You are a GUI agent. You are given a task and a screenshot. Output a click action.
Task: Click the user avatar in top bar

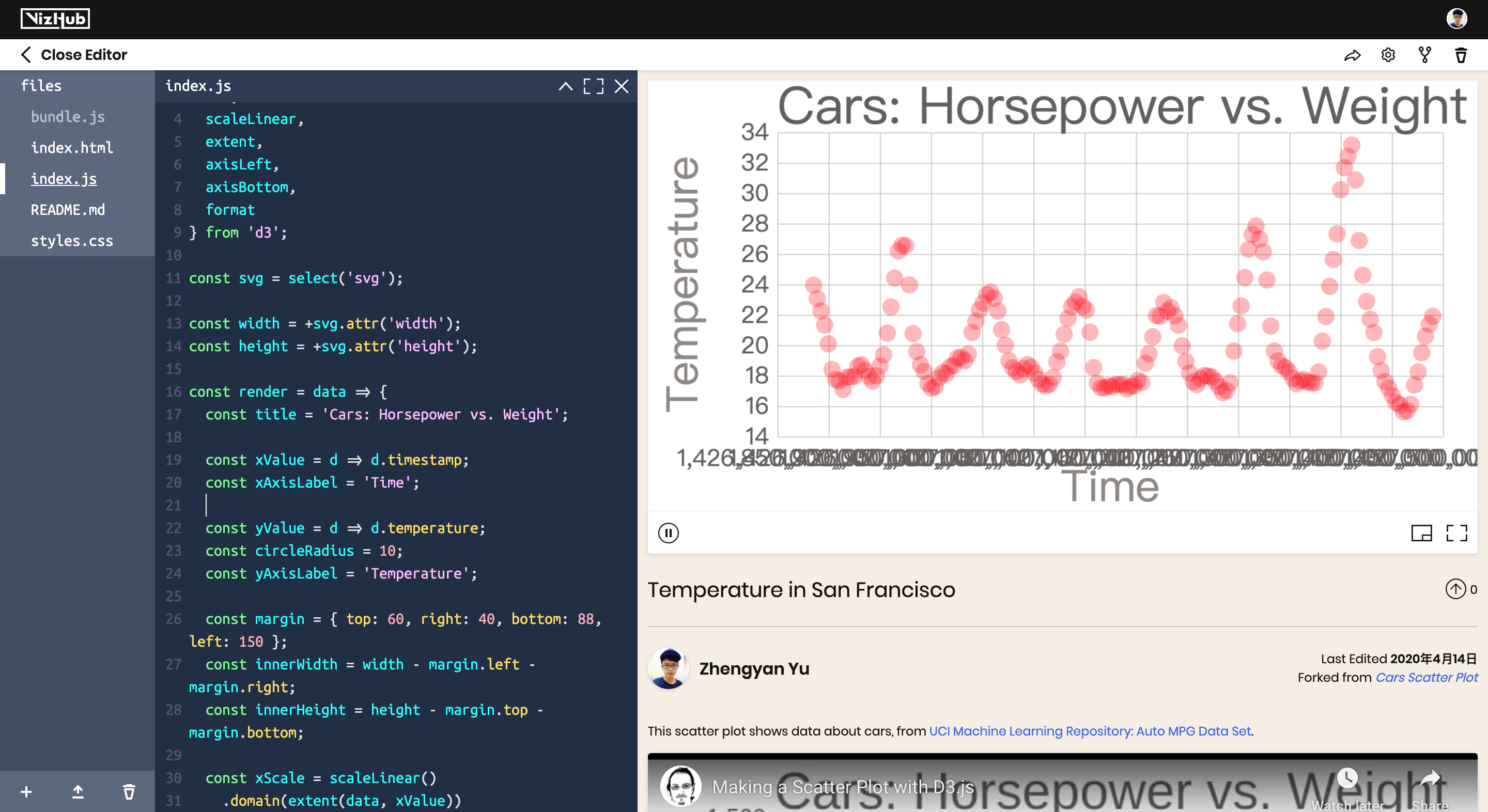pyautogui.click(x=1456, y=19)
